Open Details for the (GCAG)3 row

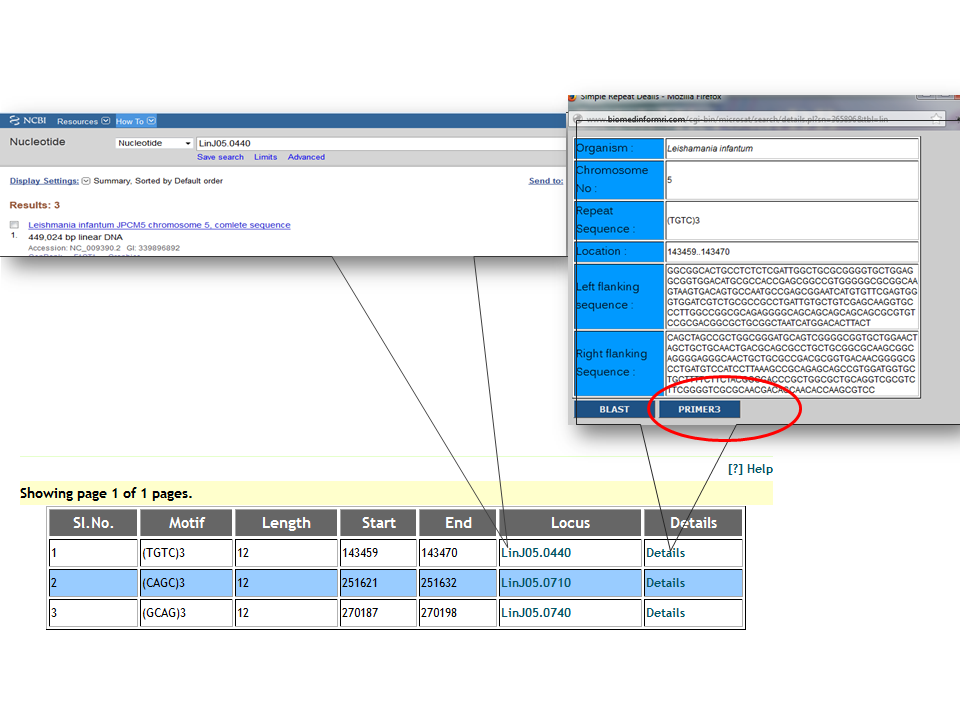[x=665, y=613]
